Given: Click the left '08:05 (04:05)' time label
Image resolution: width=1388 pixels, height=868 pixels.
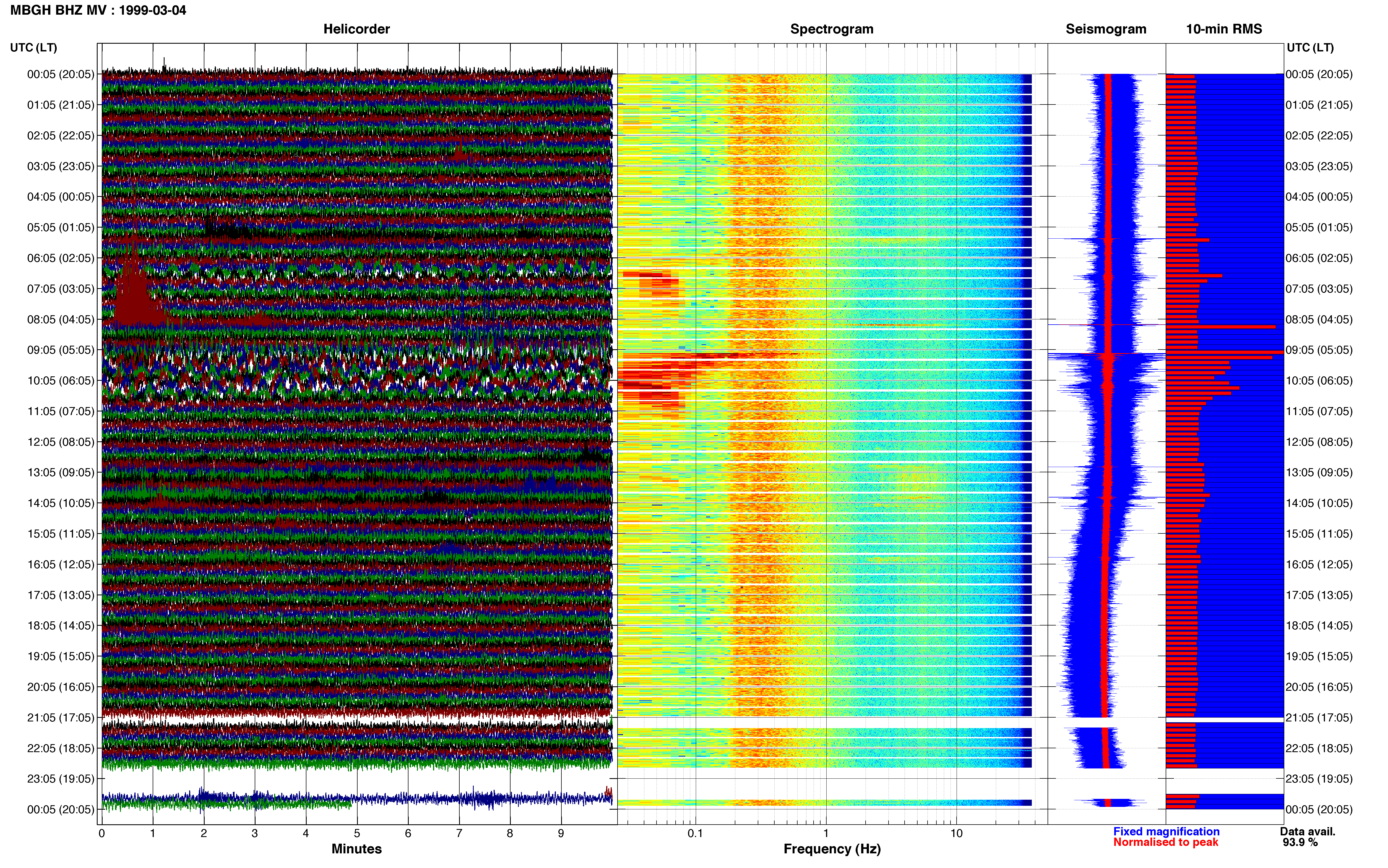Looking at the screenshot, I should coord(60,319).
